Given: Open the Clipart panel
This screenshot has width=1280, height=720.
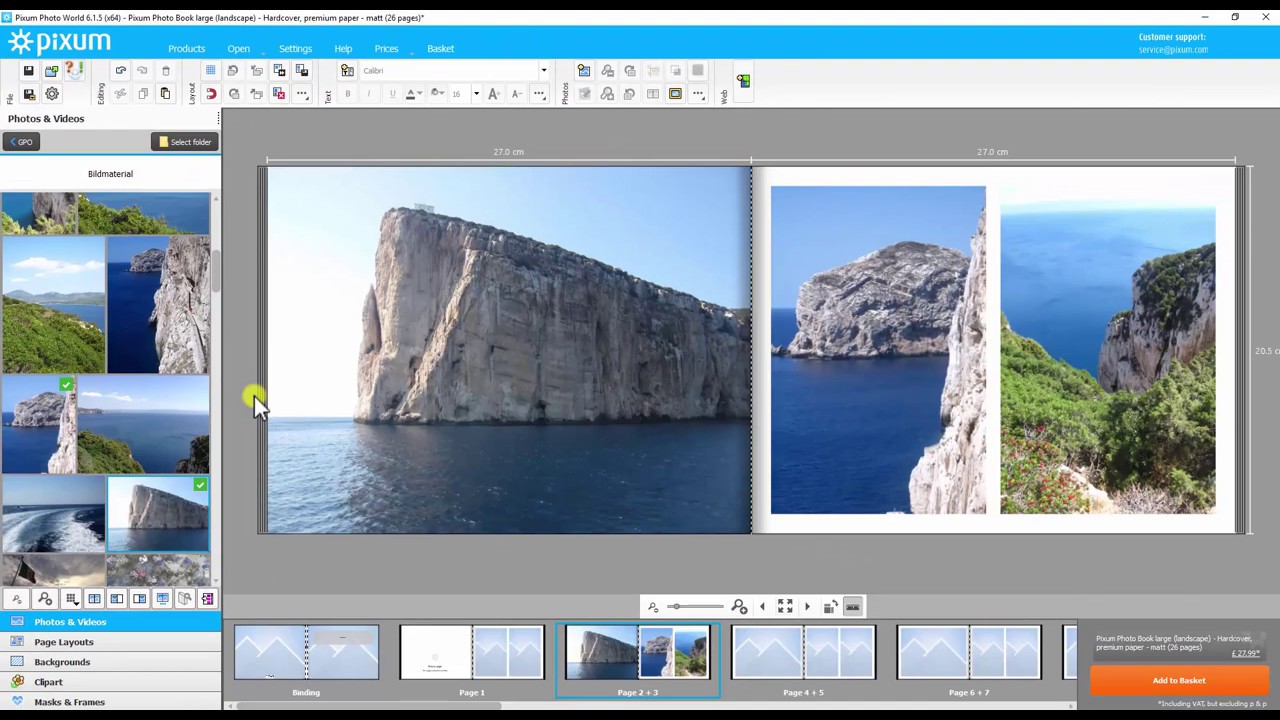Looking at the screenshot, I should [110, 682].
